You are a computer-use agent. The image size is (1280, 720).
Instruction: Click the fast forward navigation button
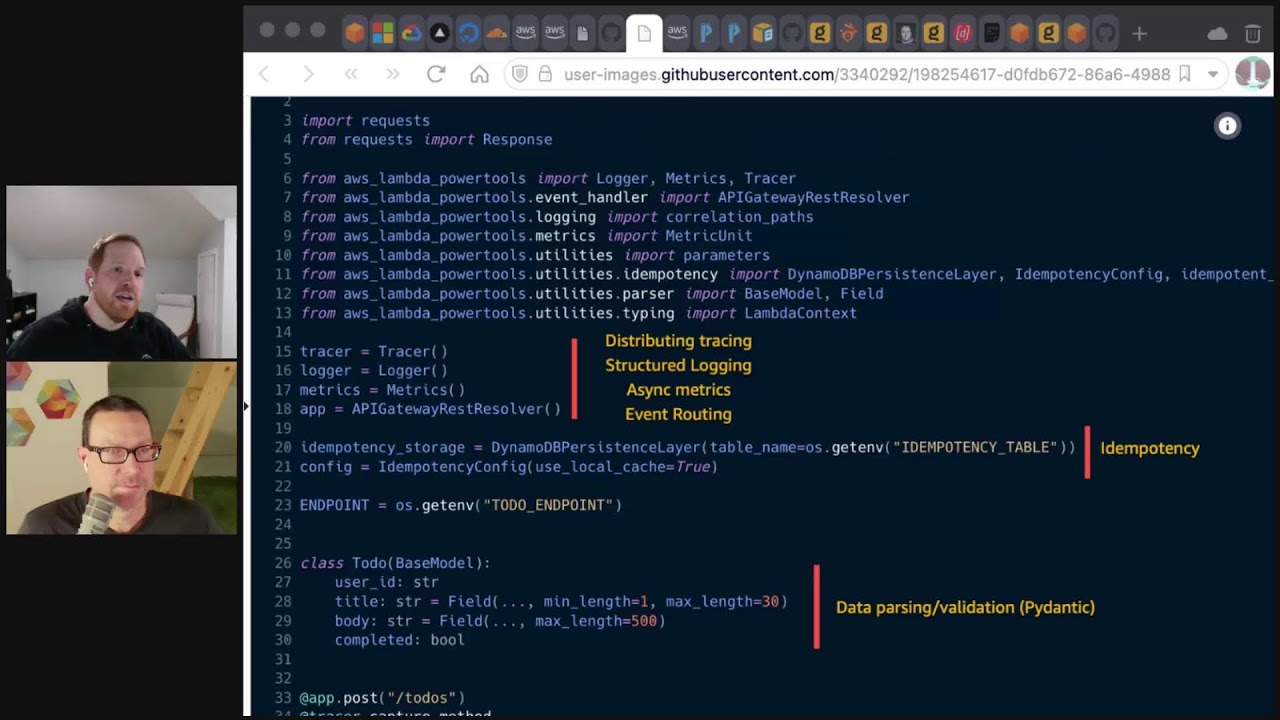[x=393, y=74]
